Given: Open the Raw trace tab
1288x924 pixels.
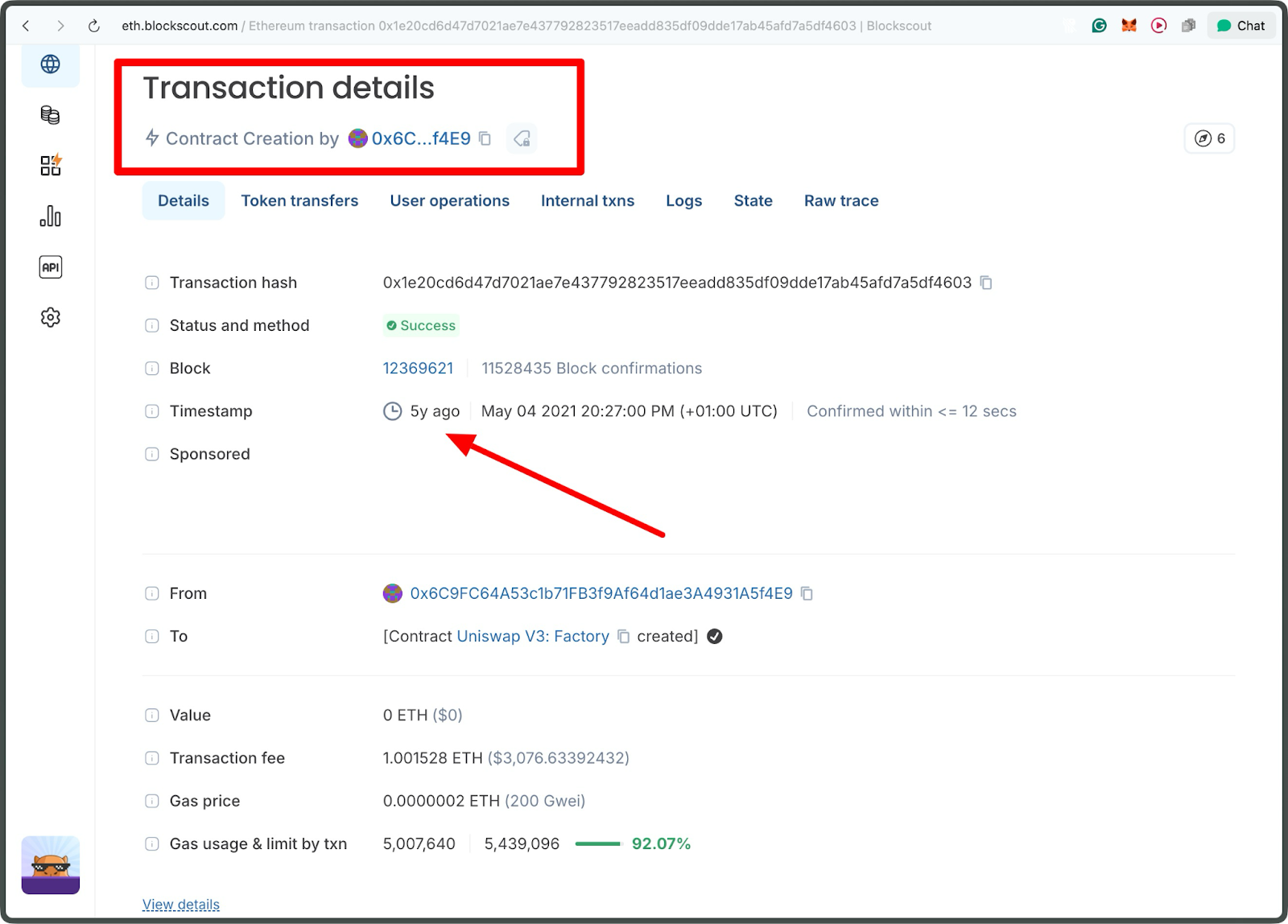Looking at the screenshot, I should pyautogui.click(x=840, y=200).
